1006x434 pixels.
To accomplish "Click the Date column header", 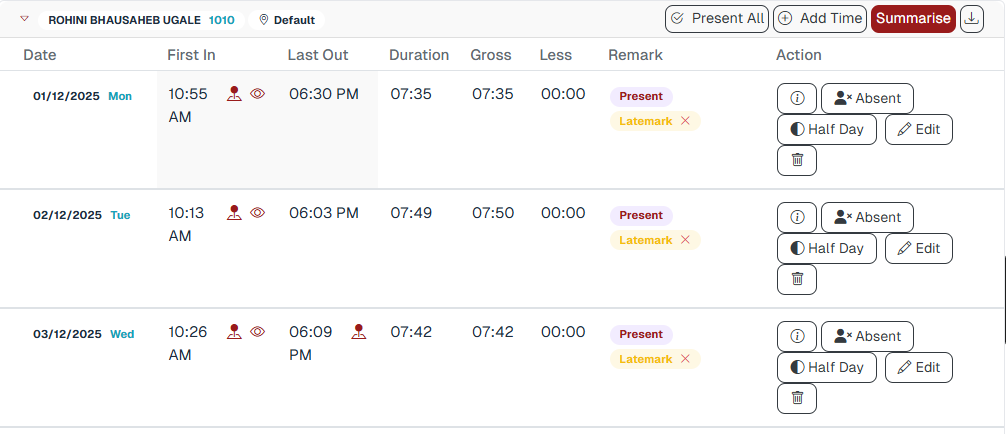I will [40, 55].
